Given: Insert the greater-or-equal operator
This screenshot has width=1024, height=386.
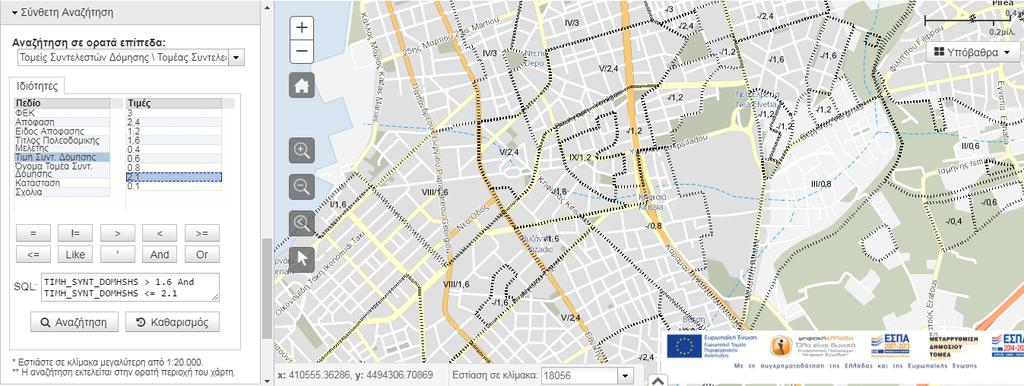Looking at the screenshot, I should click(x=202, y=233).
